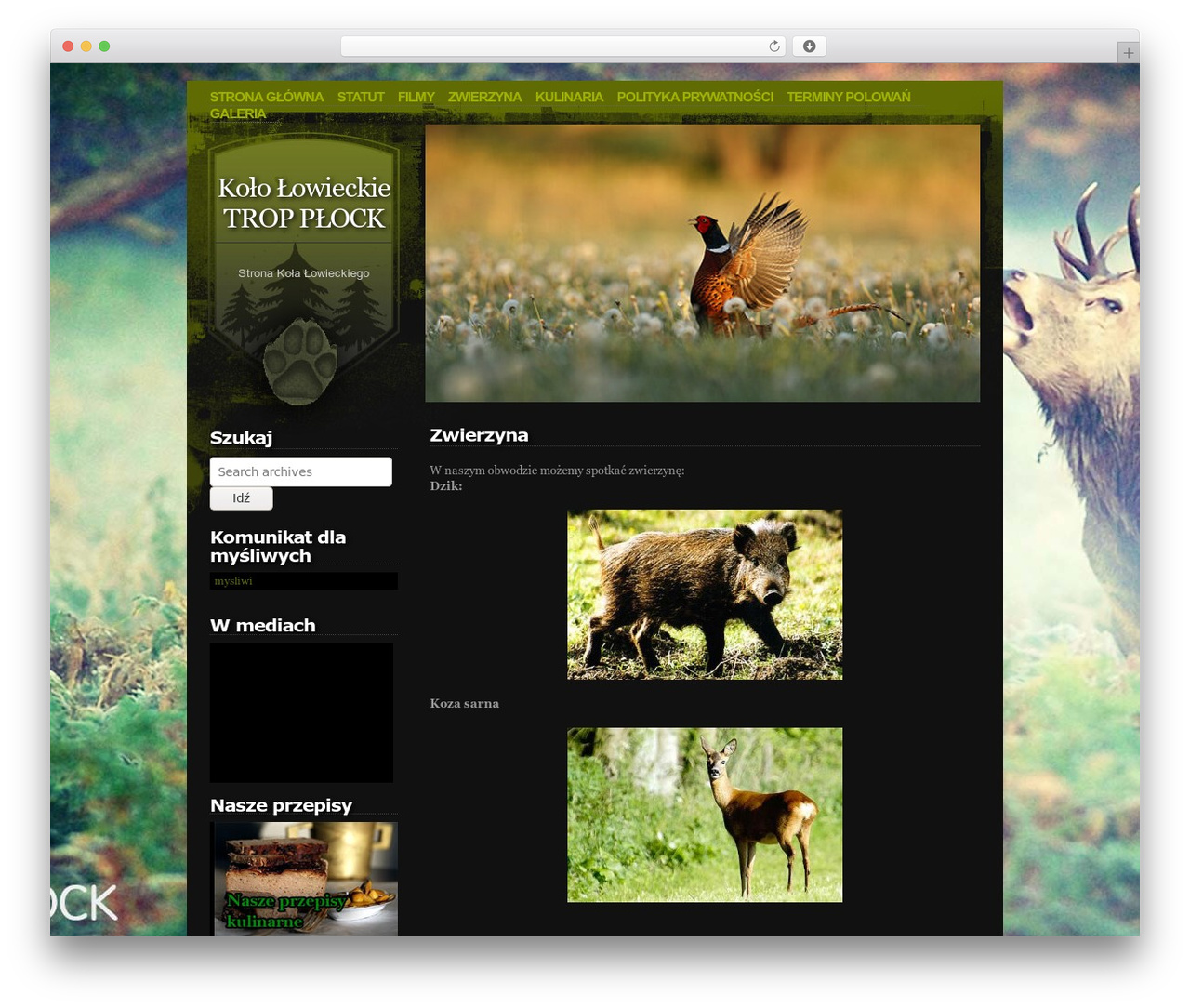The image size is (1190, 1008).
Task: Open the browser downloads button
Action: click(809, 46)
